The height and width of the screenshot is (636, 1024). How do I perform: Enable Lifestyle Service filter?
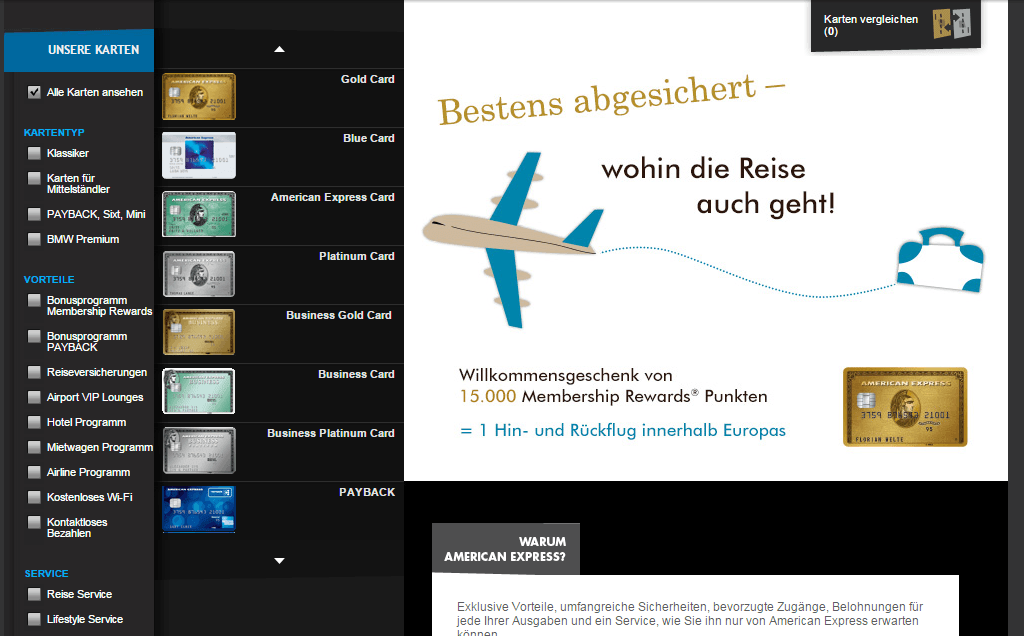click(34, 619)
